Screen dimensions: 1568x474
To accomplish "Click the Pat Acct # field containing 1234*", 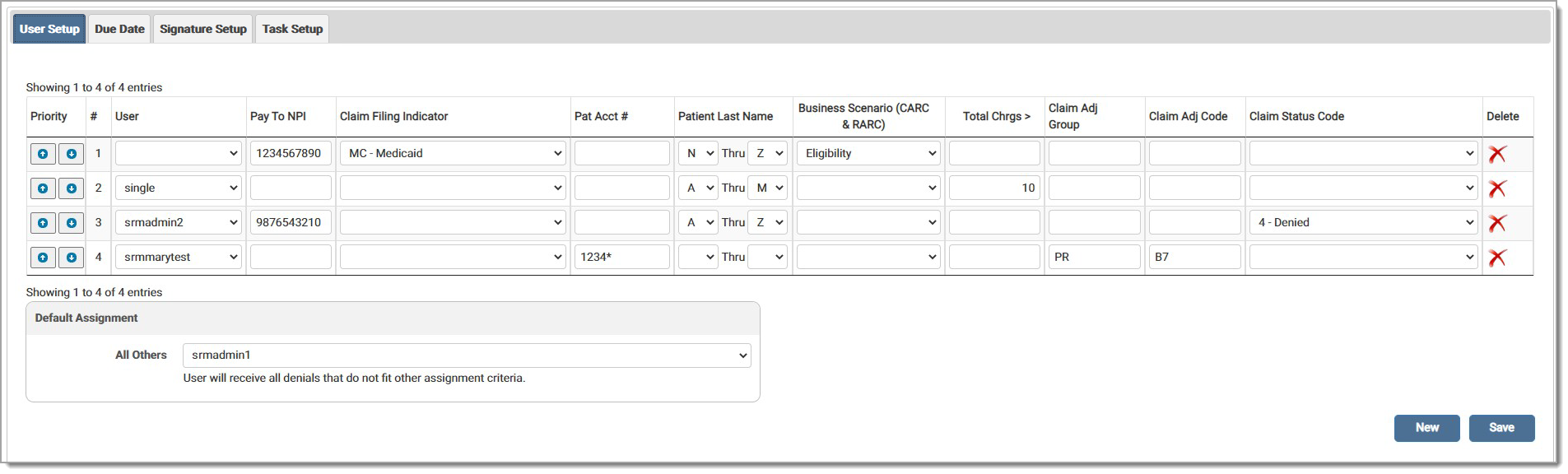I will (621, 258).
